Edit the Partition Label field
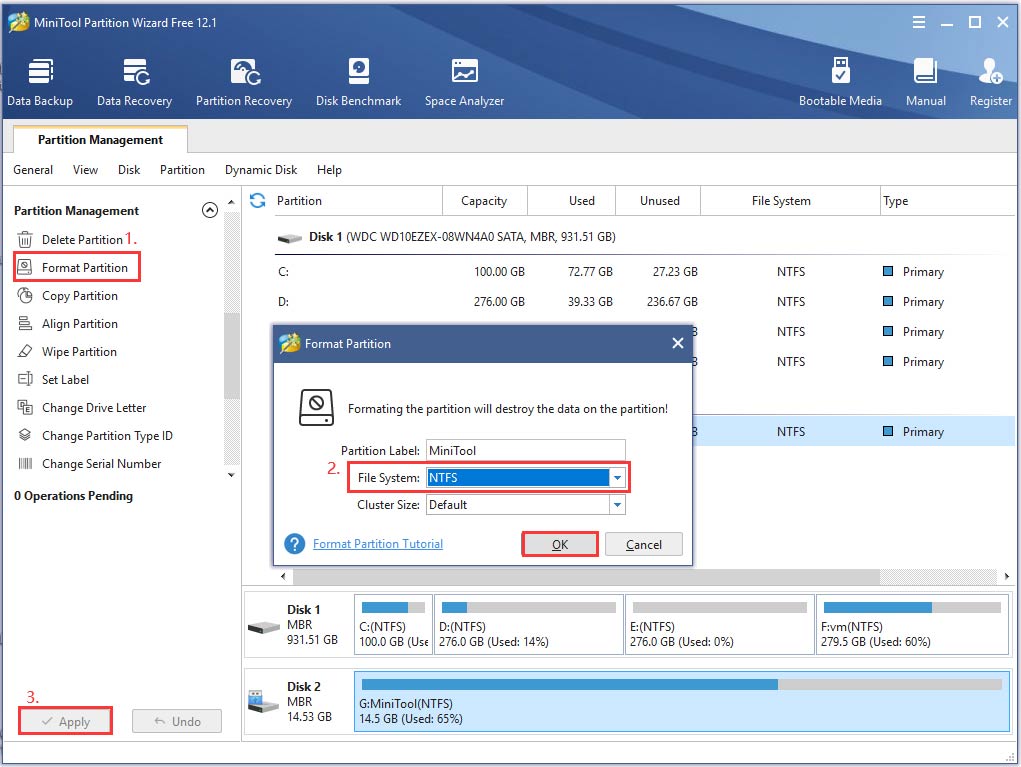1021x767 pixels. pyautogui.click(x=525, y=451)
